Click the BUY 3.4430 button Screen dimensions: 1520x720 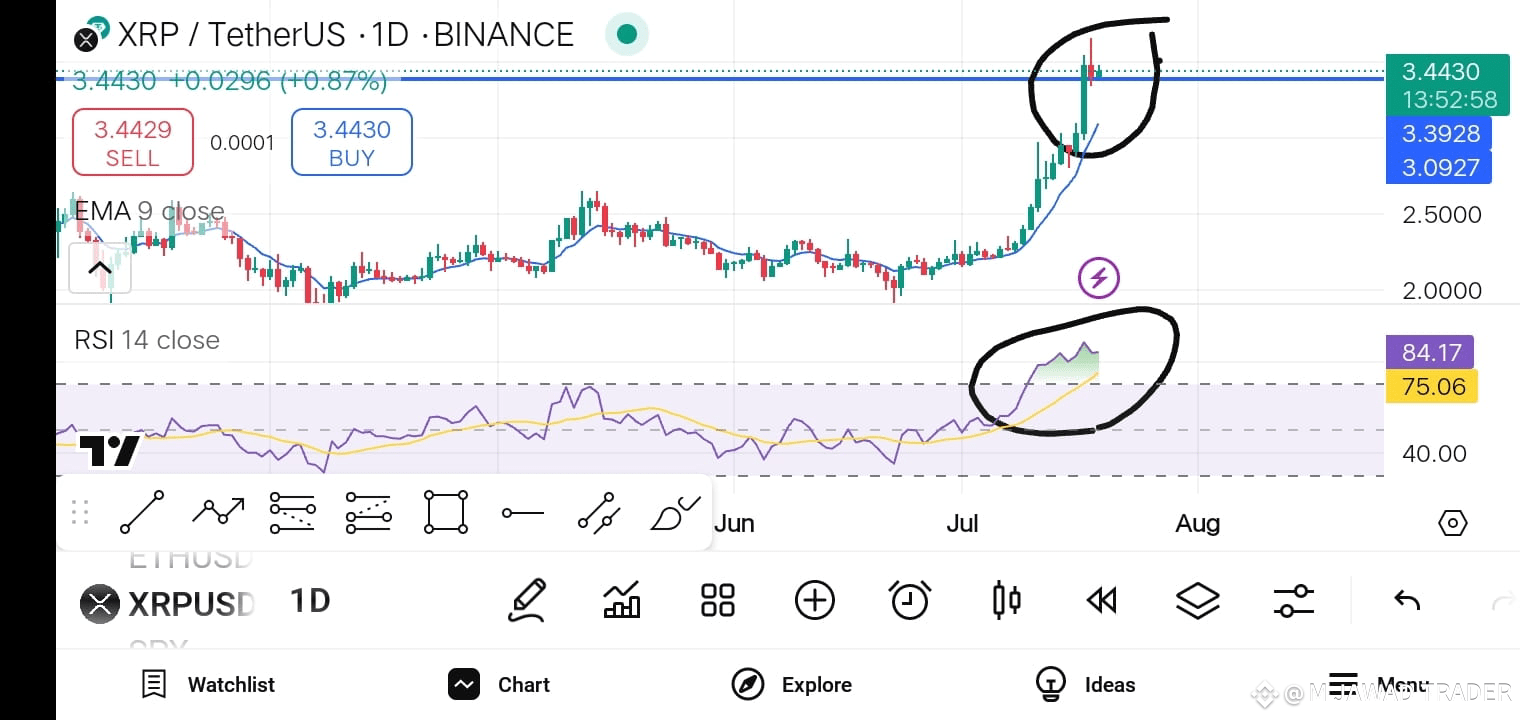(351, 142)
